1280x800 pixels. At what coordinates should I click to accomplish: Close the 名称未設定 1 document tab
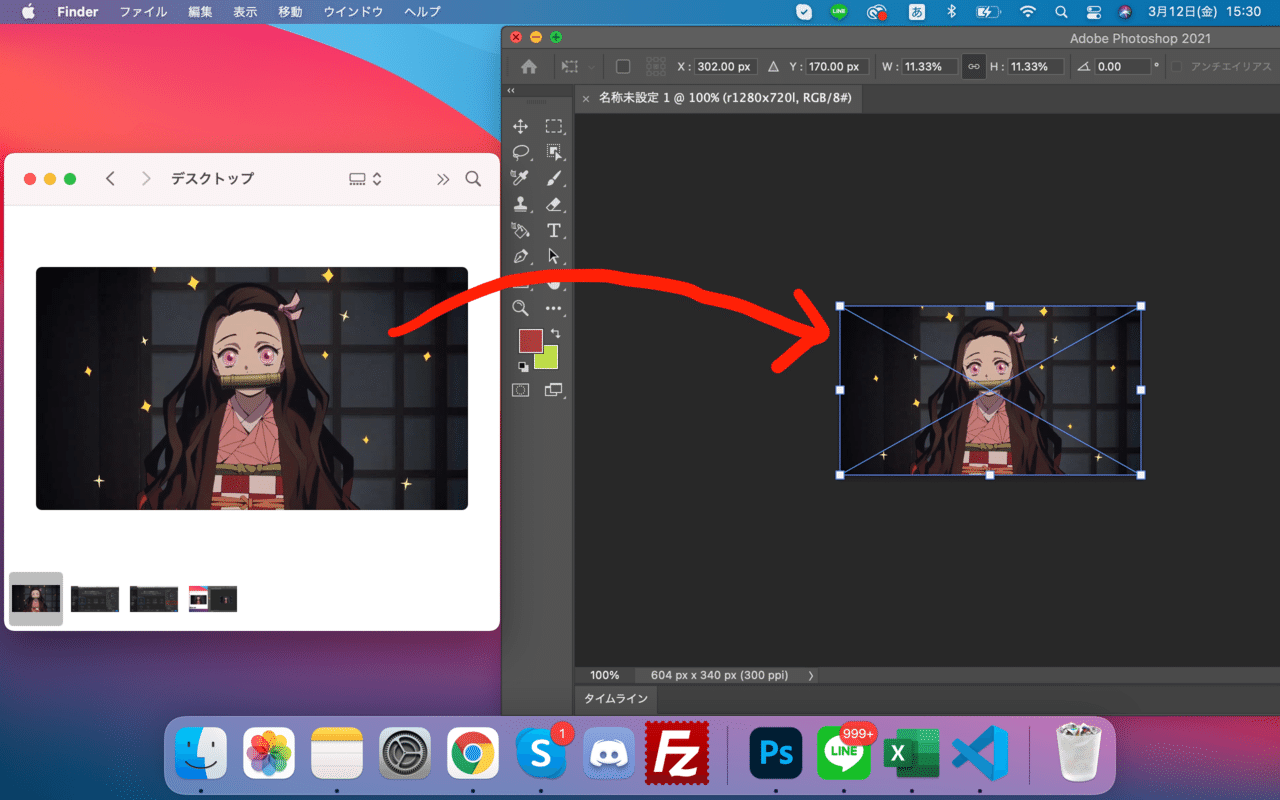[x=586, y=99]
